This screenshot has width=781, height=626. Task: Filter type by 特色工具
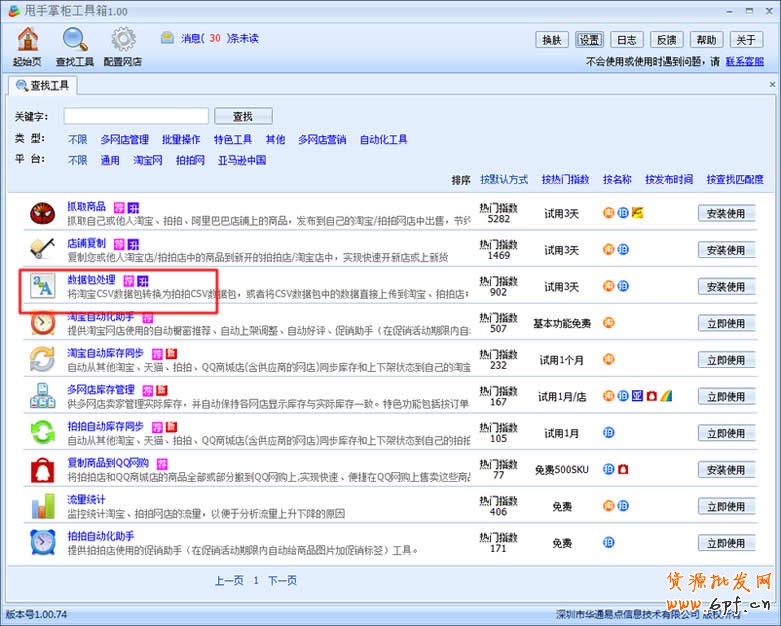[x=233, y=139]
